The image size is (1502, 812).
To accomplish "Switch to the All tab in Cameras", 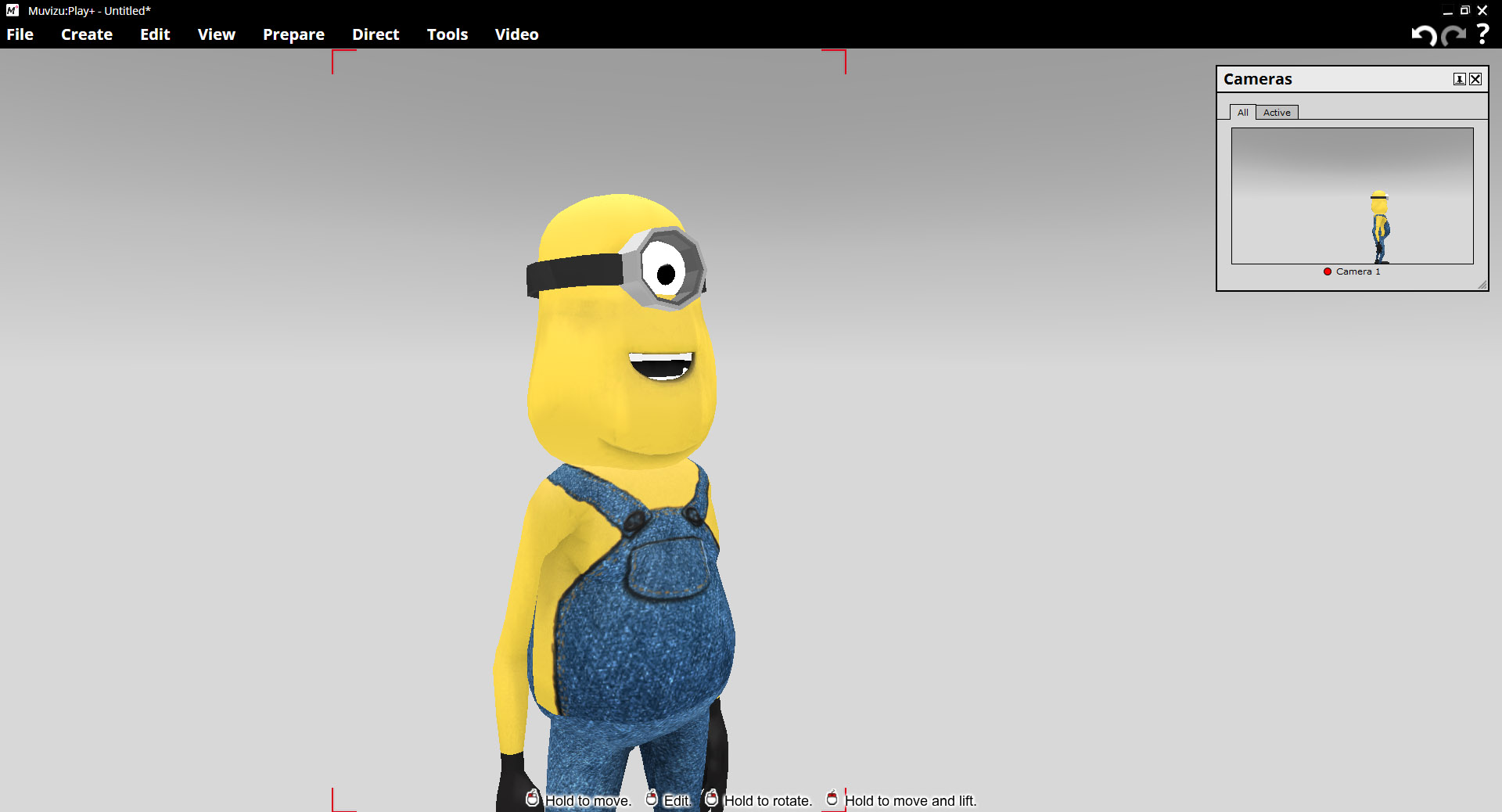I will point(1242,112).
